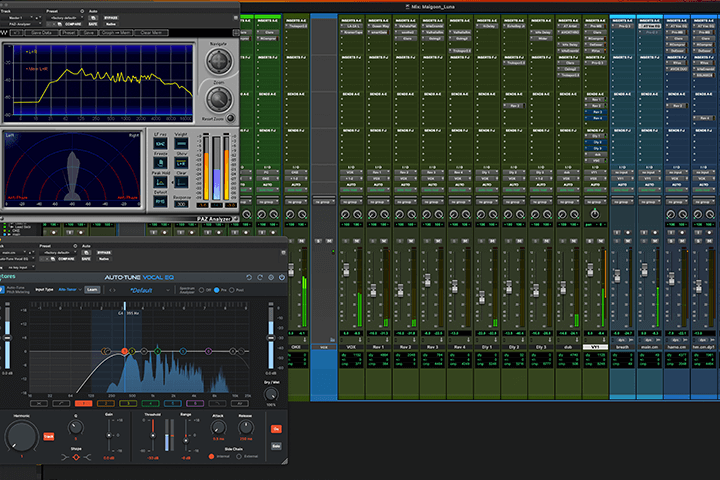
Task: Click Graph to Mem in PAZ toolbar
Action: point(116,33)
